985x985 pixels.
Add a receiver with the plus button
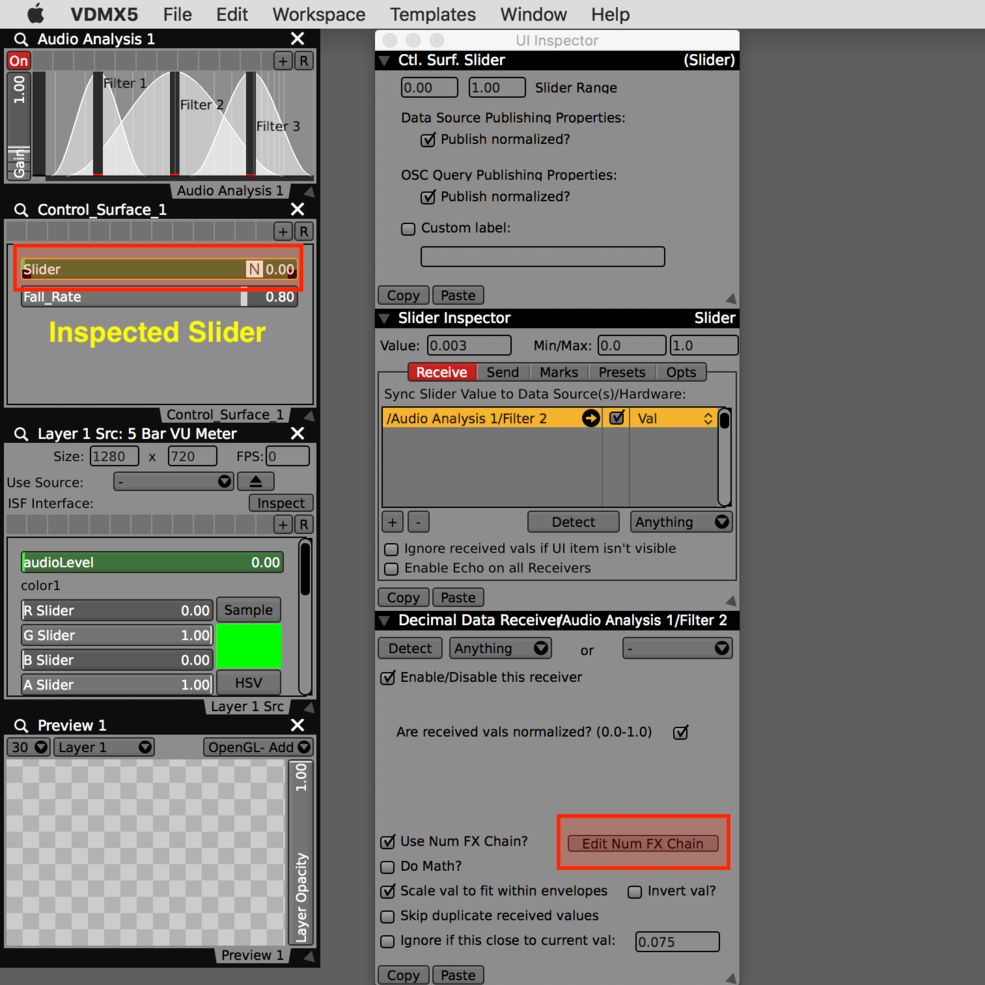(x=392, y=522)
